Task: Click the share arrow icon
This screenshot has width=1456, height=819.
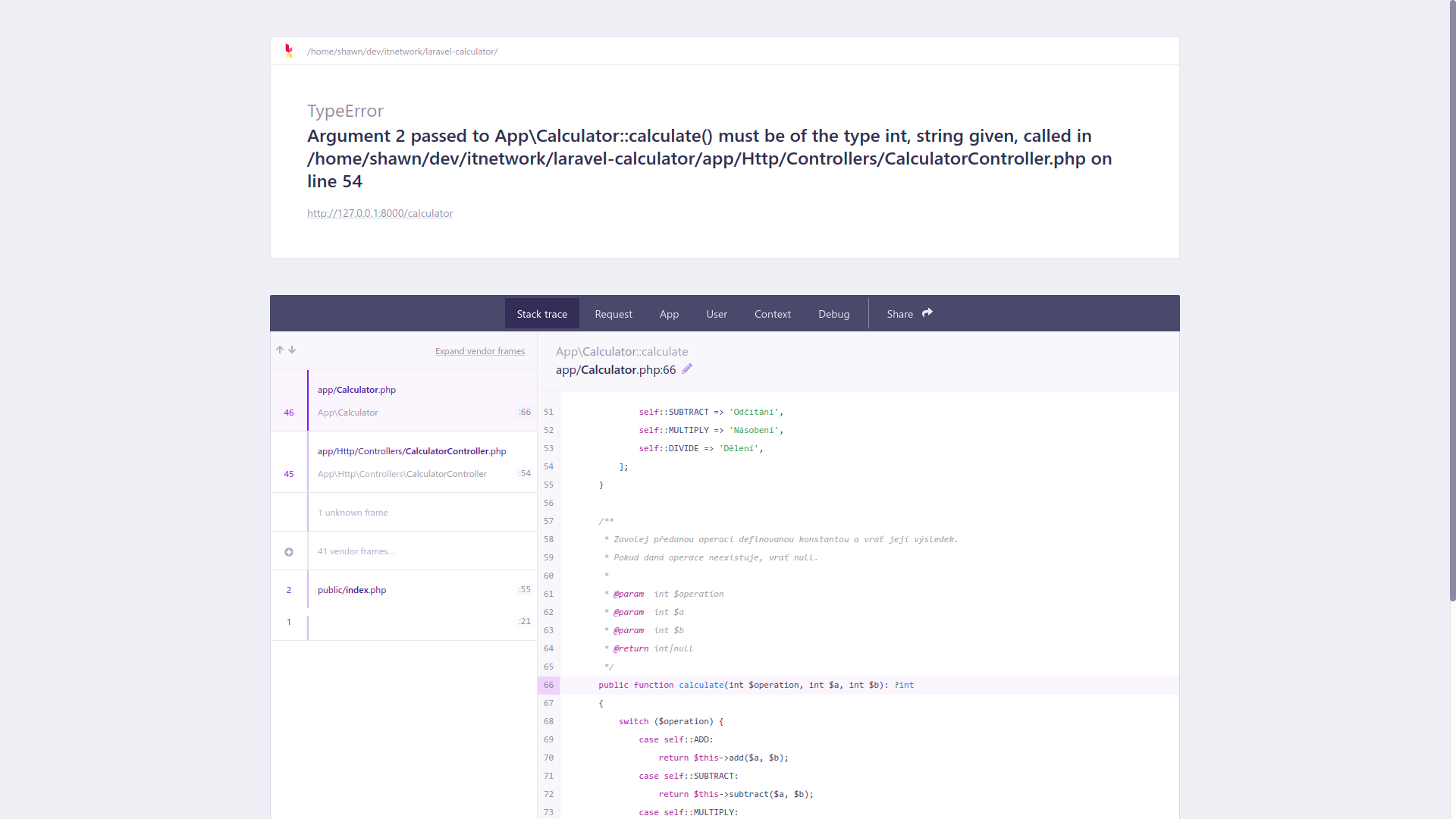Action: pyautogui.click(x=927, y=312)
